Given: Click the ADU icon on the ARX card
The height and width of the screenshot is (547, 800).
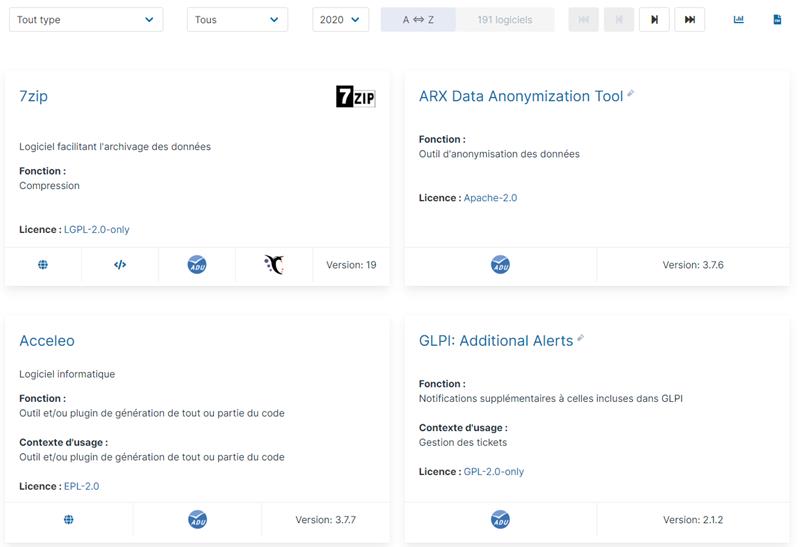Looking at the screenshot, I should [500, 264].
